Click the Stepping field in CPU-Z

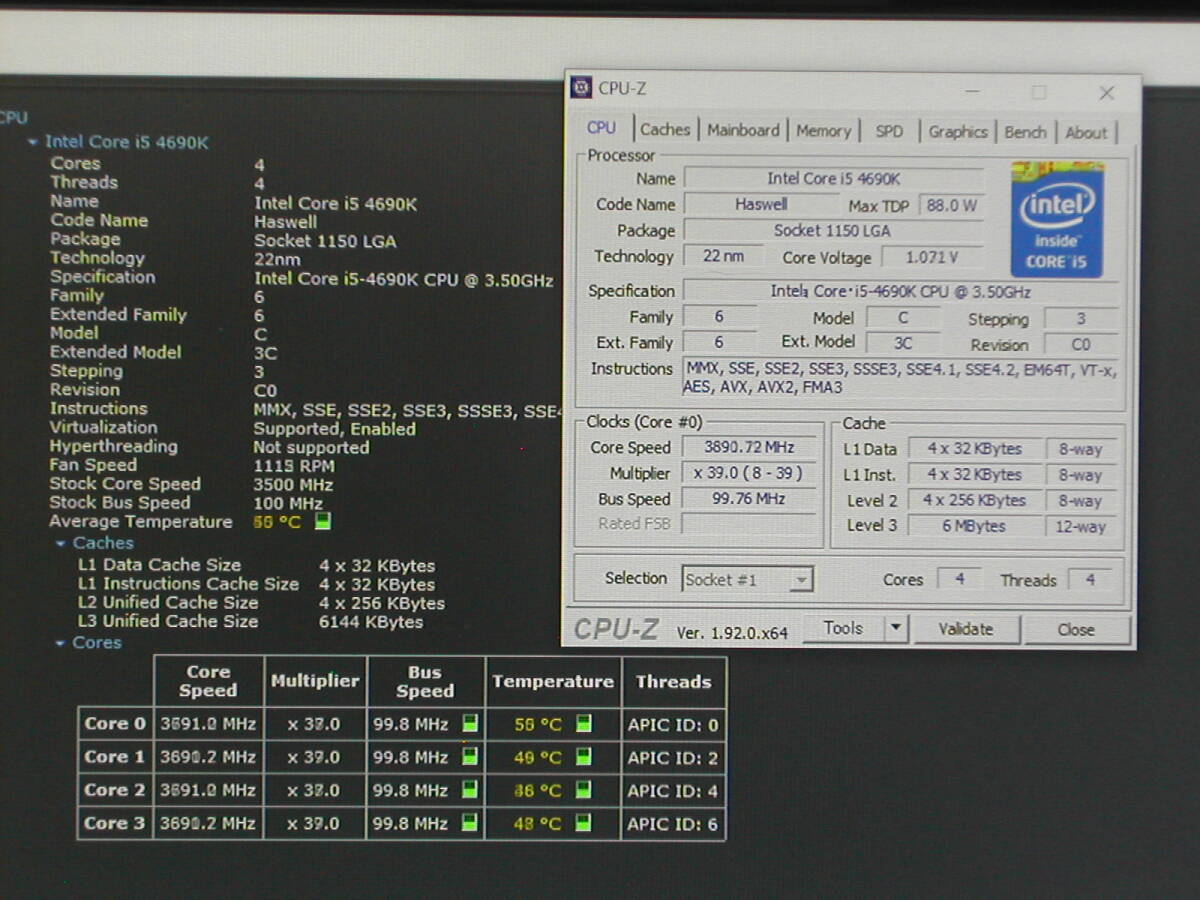coord(1081,319)
